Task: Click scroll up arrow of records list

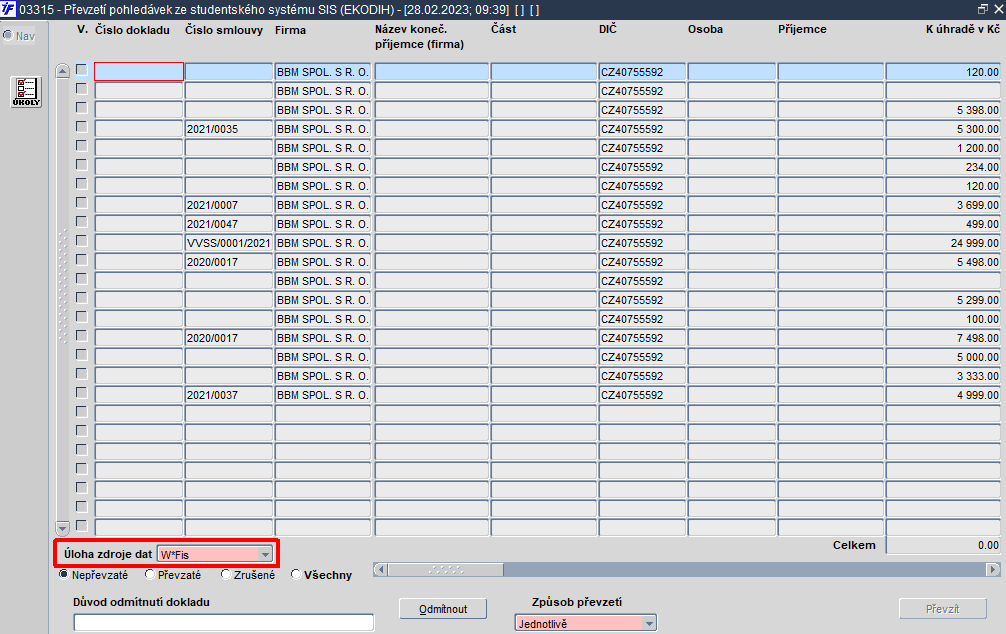Action: 62,71
